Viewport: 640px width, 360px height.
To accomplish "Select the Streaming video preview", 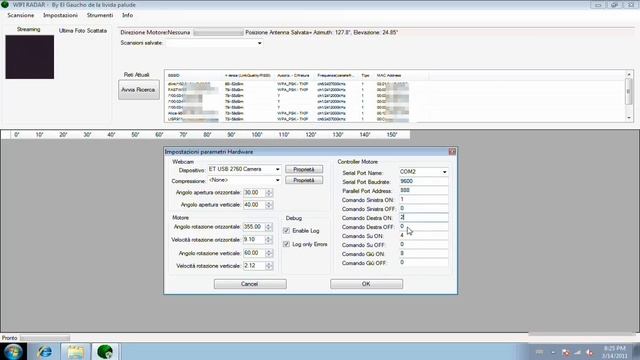I will [x=29, y=57].
